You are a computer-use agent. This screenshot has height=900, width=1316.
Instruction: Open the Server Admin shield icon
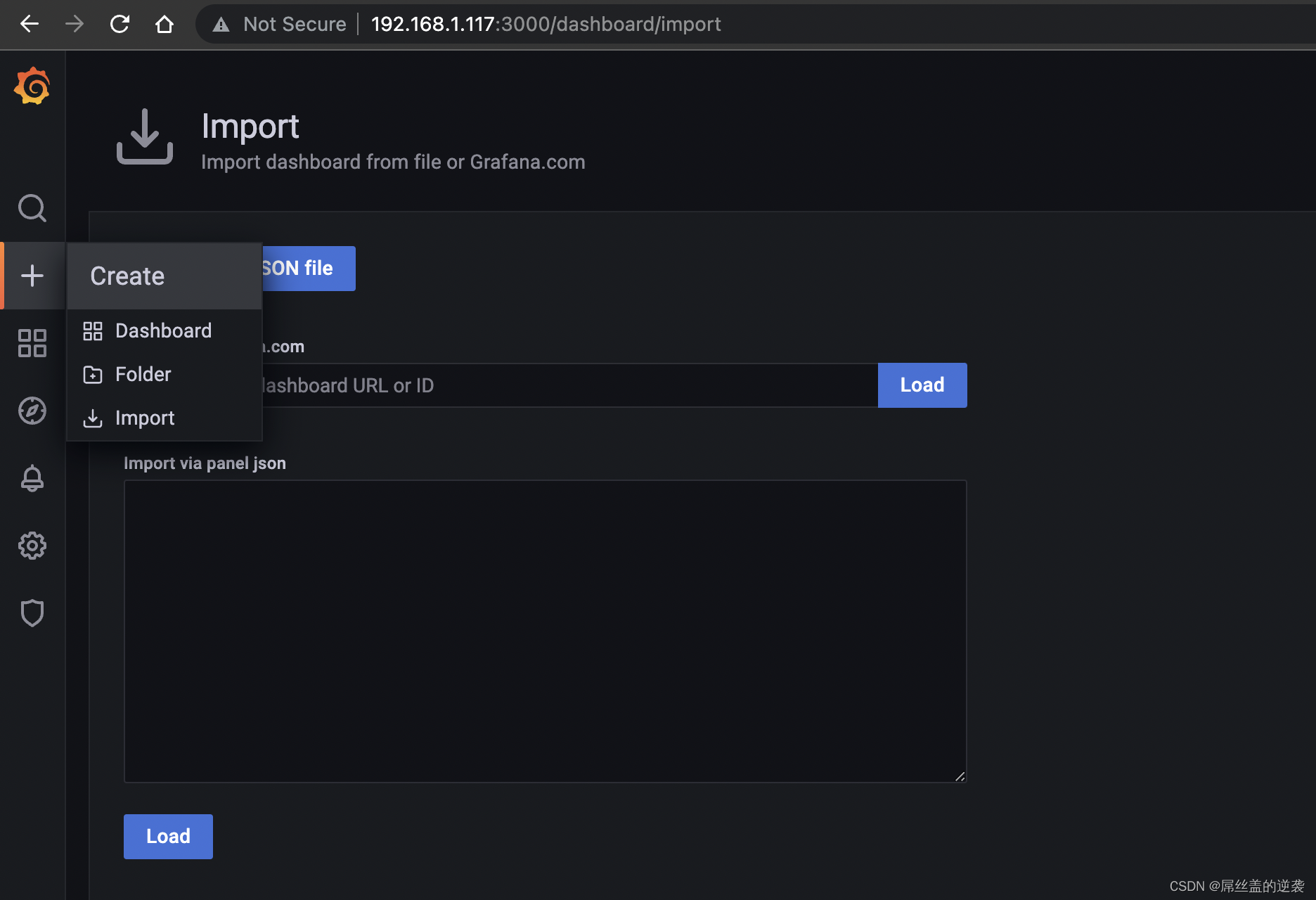click(x=32, y=613)
